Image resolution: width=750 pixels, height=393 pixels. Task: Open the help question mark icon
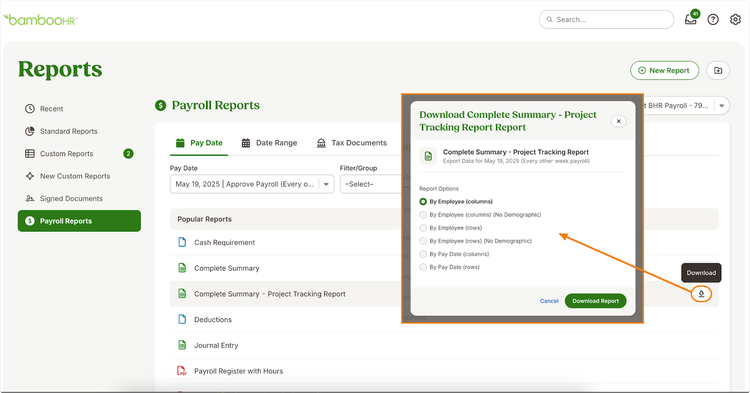[713, 20]
